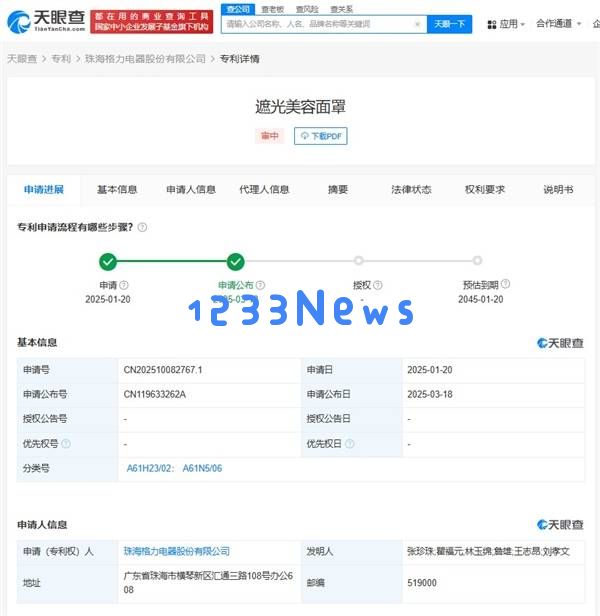This screenshot has height=616, width=600.
Task: Click the address cell 广东省珠海市横琴新区
Action: (208, 583)
